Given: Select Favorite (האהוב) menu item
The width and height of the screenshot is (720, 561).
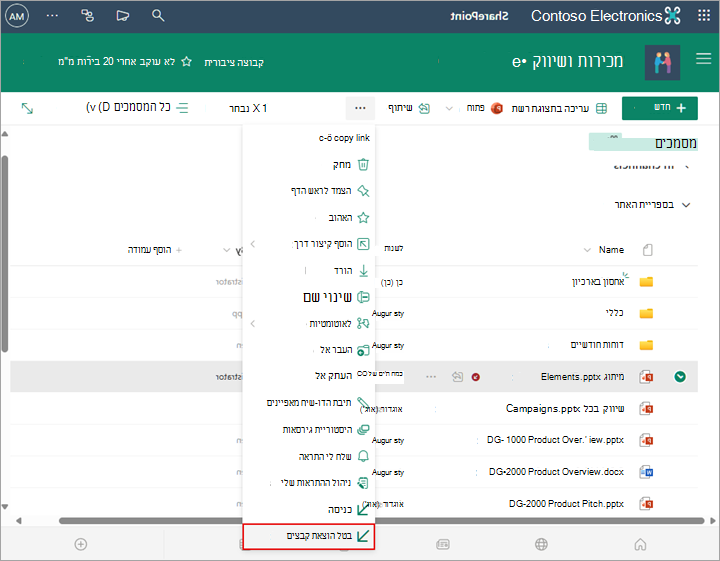Looking at the screenshot, I should [309, 217].
